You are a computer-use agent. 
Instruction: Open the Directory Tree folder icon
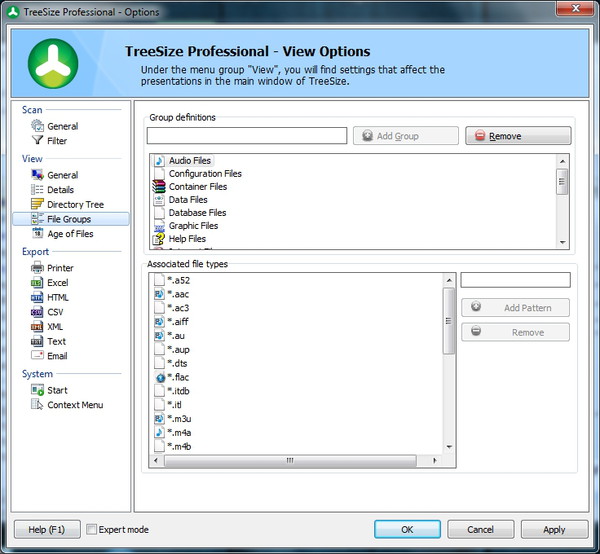pyautogui.click(x=38, y=204)
